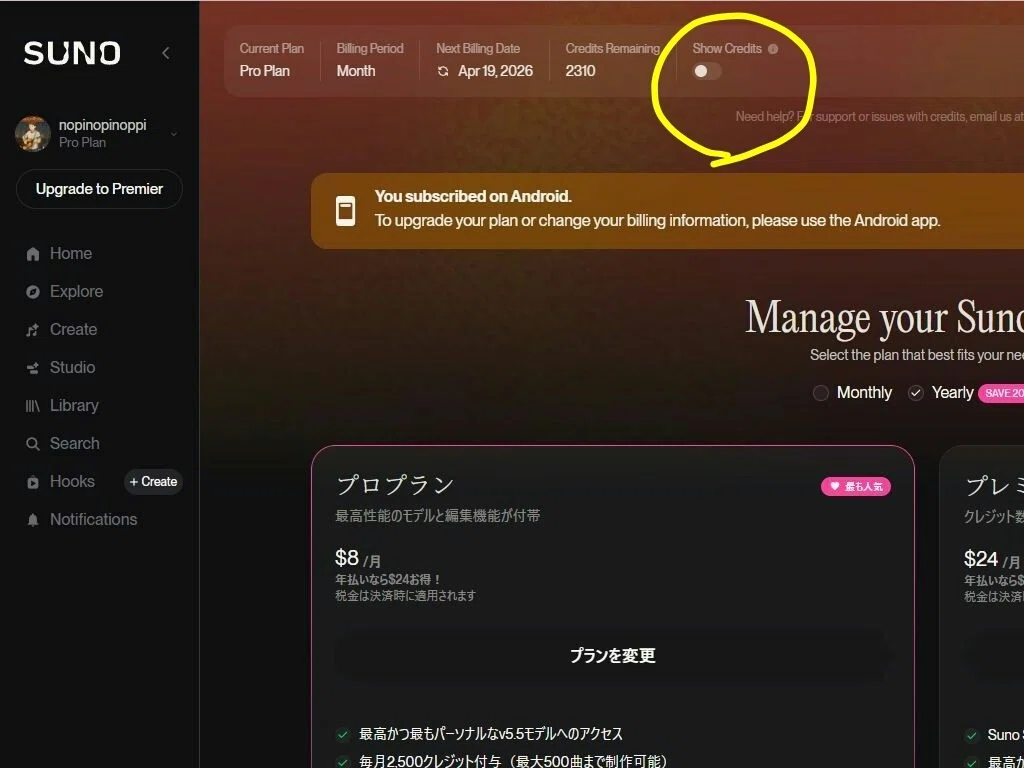The image size is (1024, 768).
Task: Open the Create menu label
Action: click(x=74, y=329)
